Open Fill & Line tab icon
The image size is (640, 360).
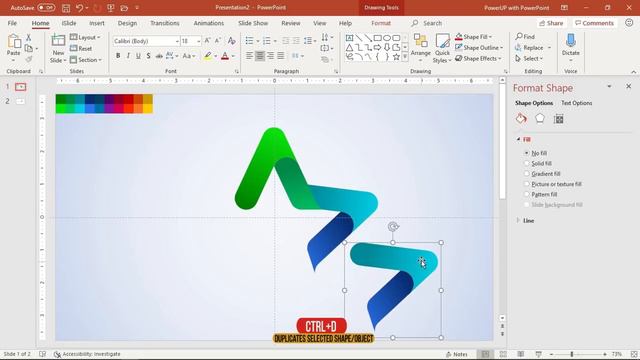[x=521, y=119]
